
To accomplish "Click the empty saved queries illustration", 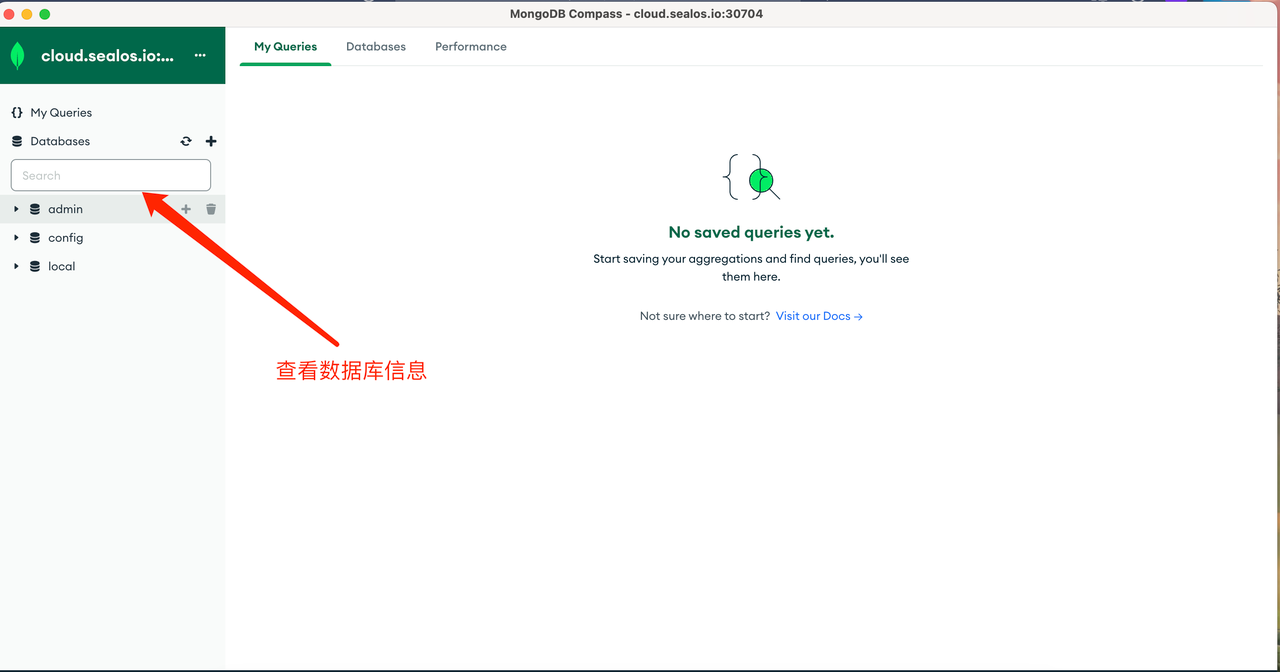I will pyautogui.click(x=751, y=178).
